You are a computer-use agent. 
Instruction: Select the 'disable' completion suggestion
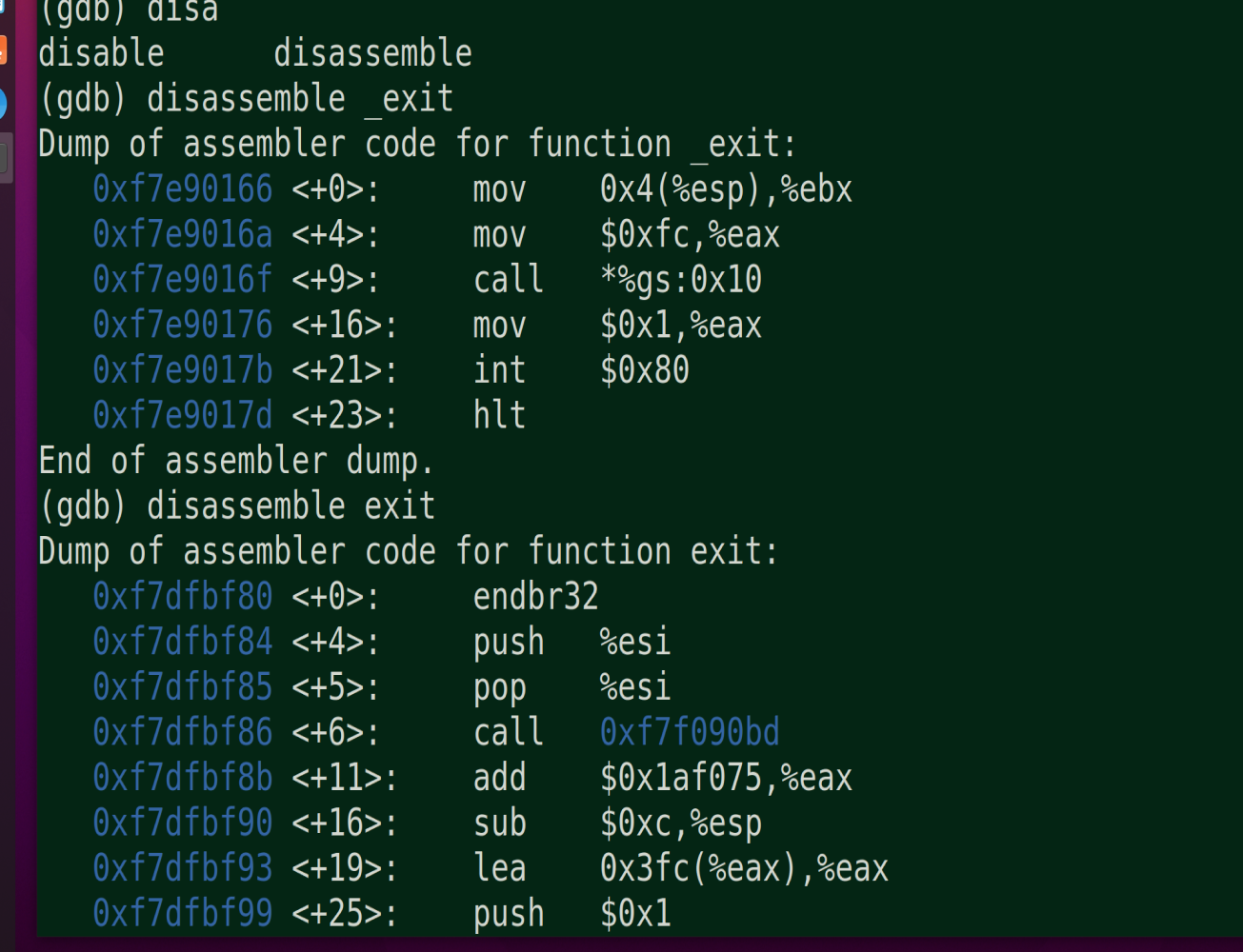pyautogui.click(x=101, y=53)
